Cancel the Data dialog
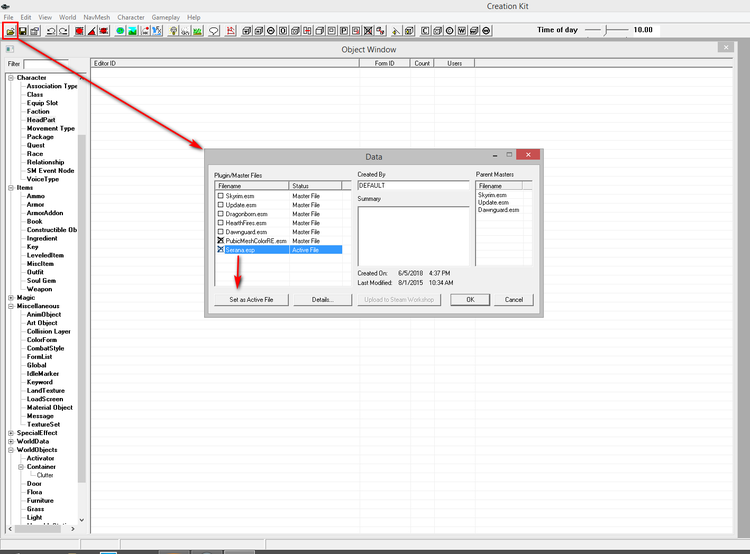Screen dimensions: 750x554 (x=514, y=299)
